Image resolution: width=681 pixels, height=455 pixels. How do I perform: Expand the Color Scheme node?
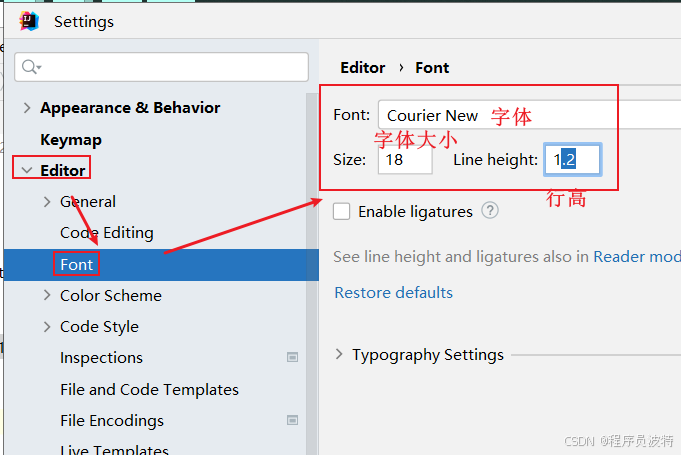click(47, 295)
